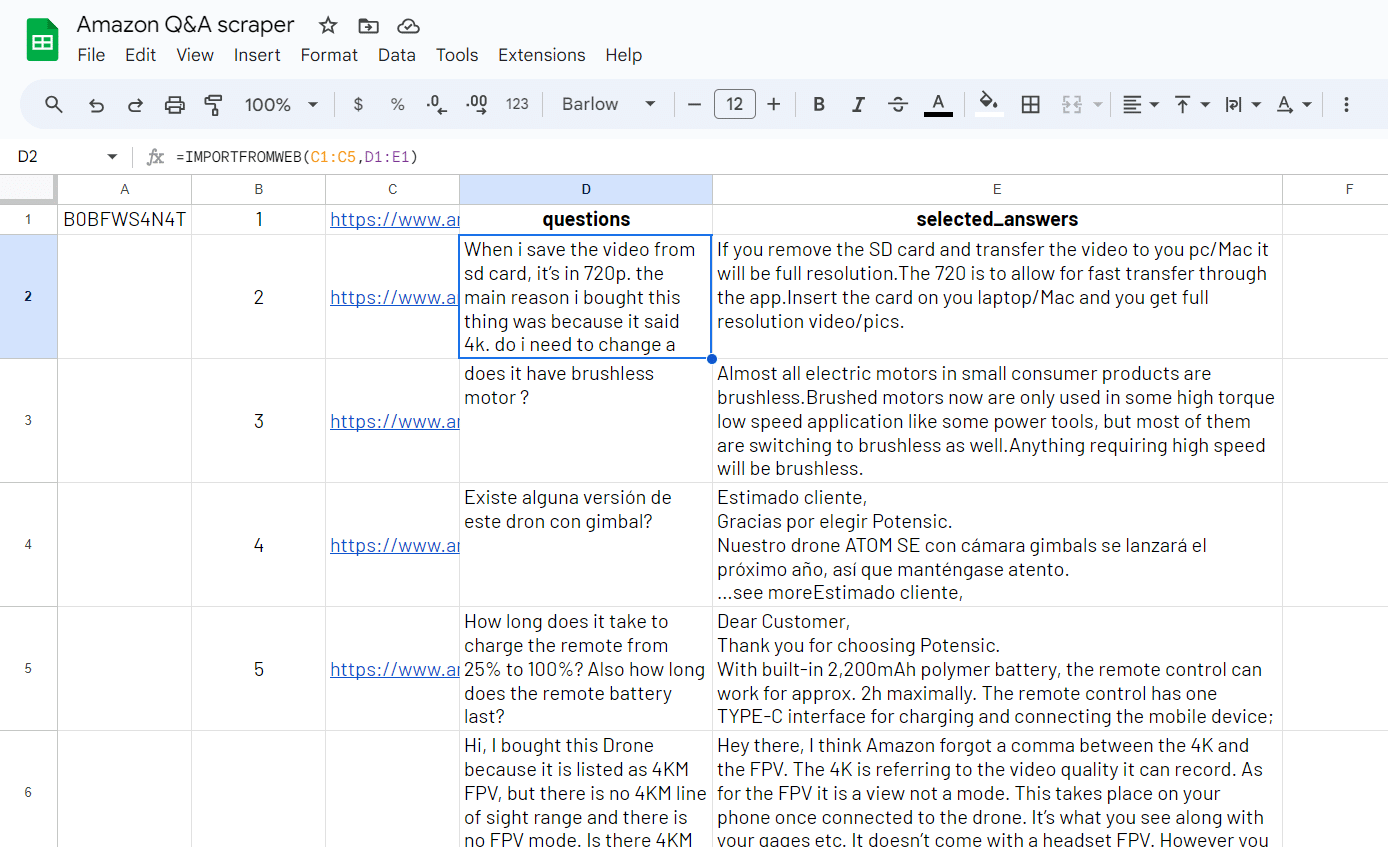Image resolution: width=1388 pixels, height=847 pixels.
Task: Toggle italic formatting
Action: [x=858, y=104]
